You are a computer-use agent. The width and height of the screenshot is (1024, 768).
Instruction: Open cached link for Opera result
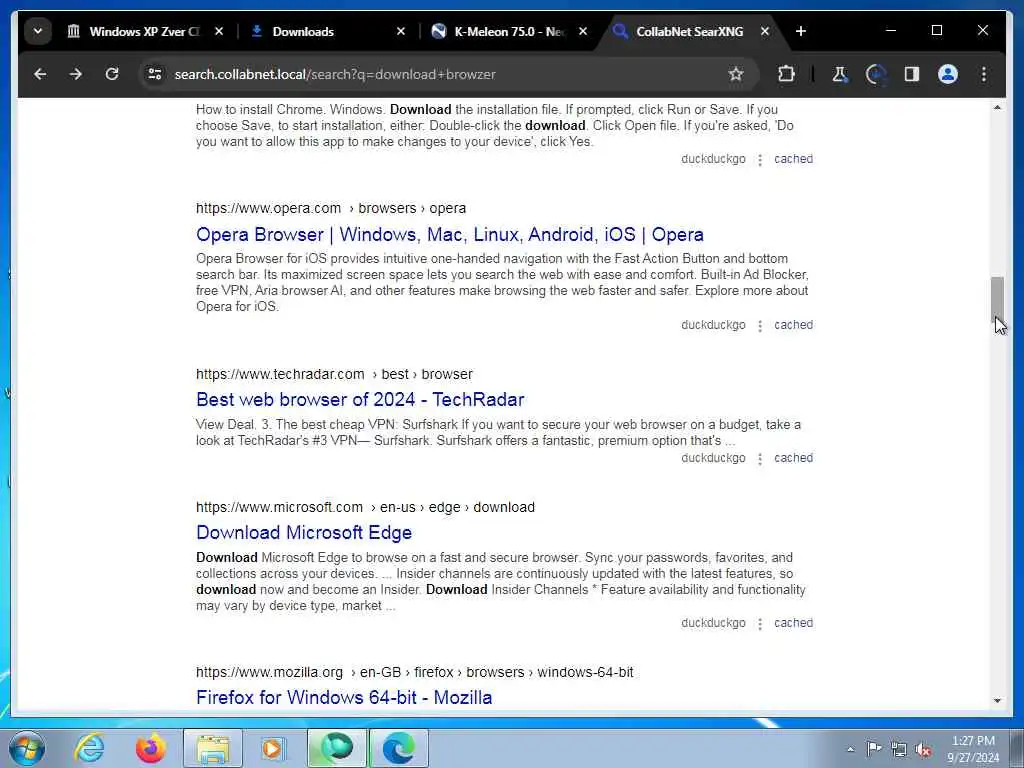click(x=793, y=325)
